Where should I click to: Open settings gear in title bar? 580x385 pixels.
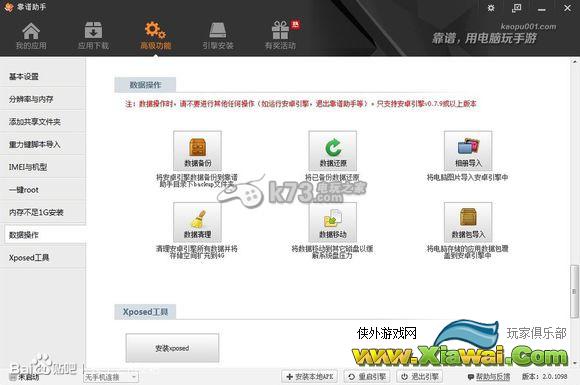pyautogui.click(x=491, y=8)
